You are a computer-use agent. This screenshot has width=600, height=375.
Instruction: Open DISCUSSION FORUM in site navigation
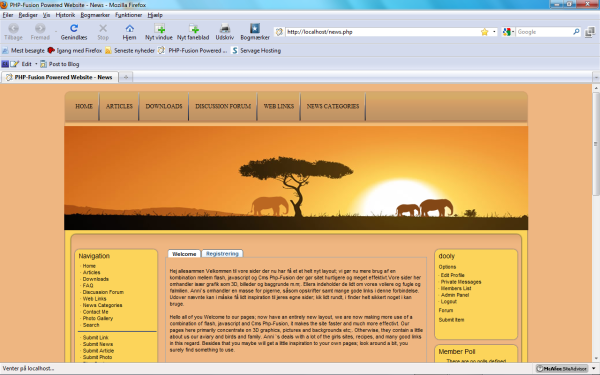point(223,106)
